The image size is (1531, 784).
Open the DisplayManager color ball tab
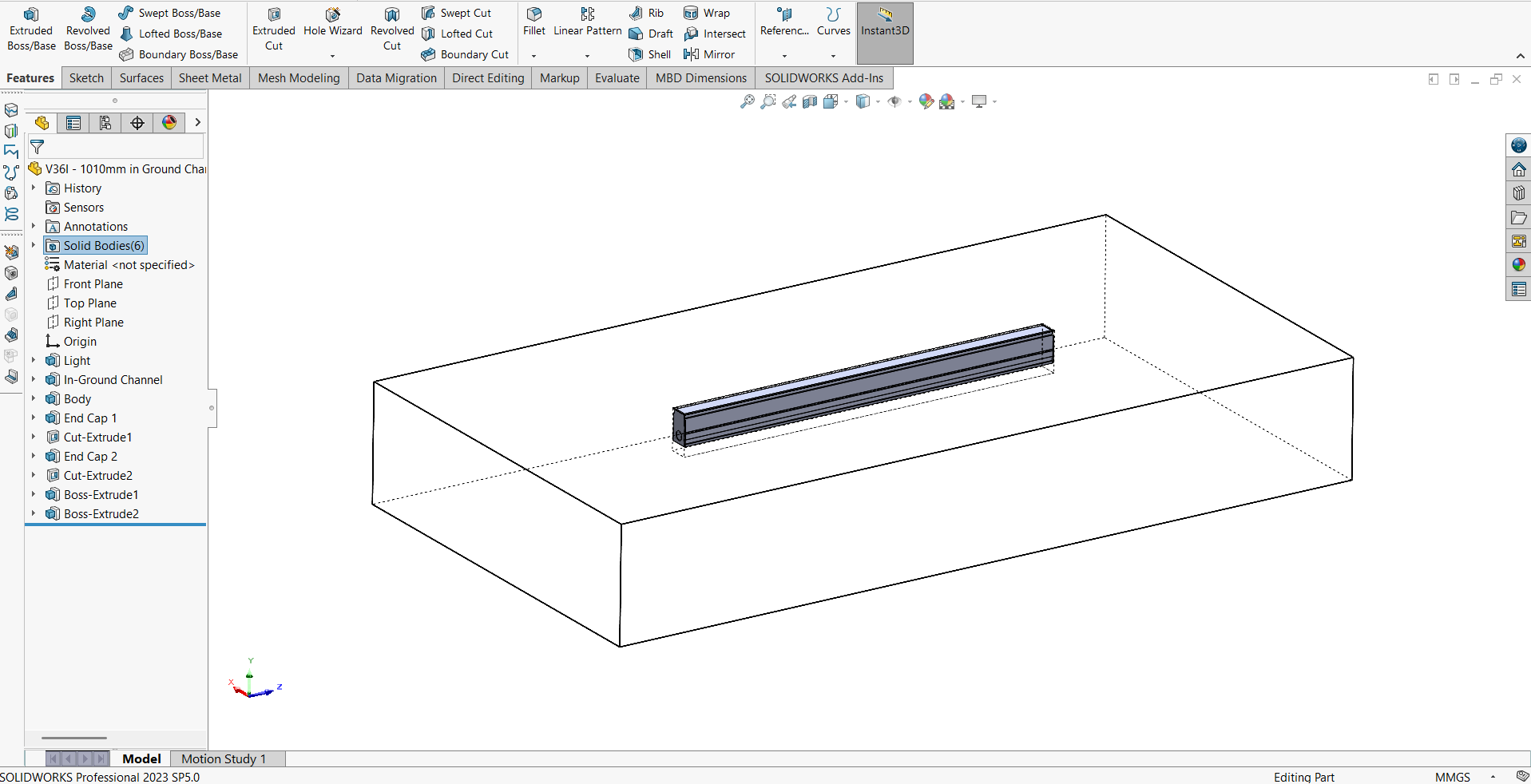169,123
